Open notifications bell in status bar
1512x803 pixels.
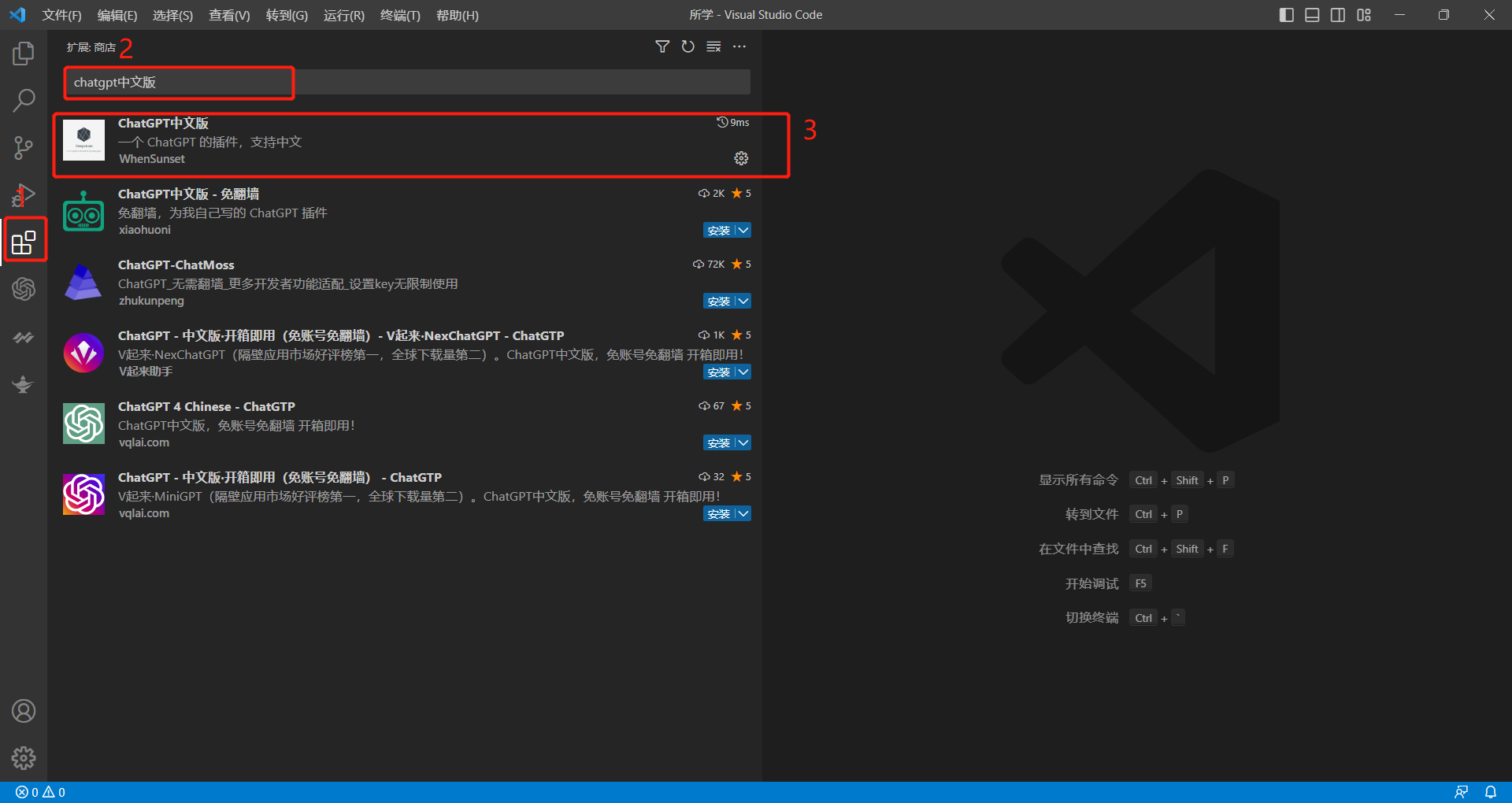point(1491,792)
